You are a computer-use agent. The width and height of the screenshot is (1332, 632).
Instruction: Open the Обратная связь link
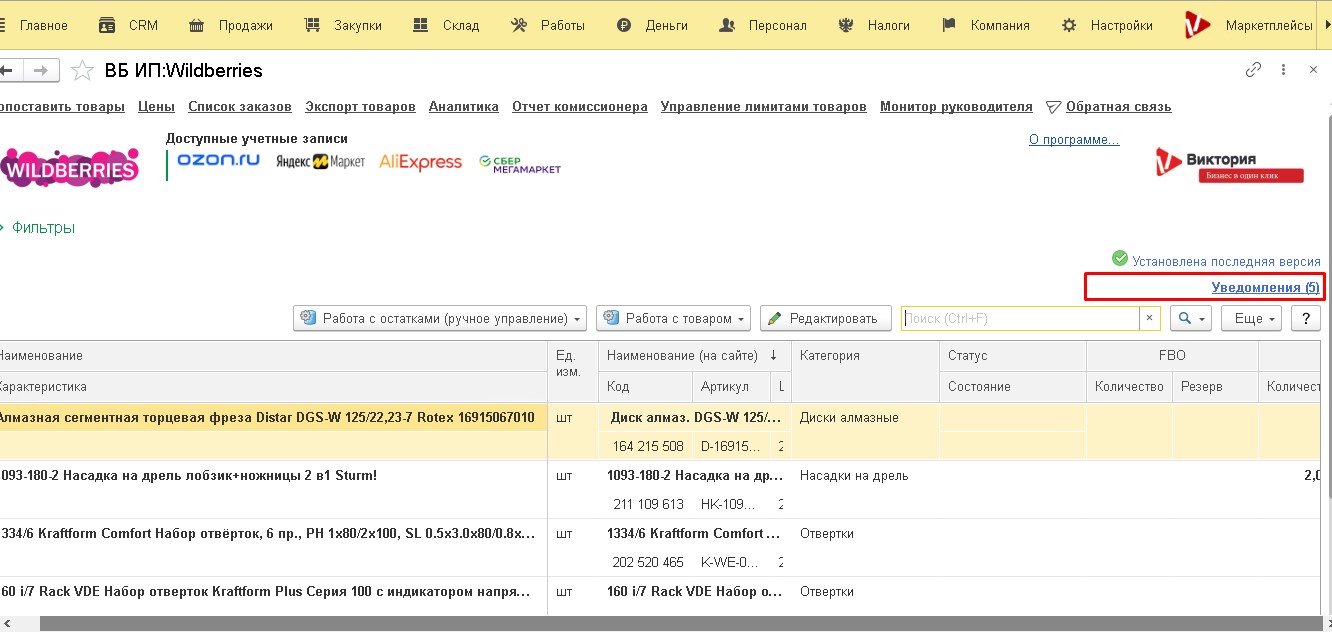[1118, 107]
